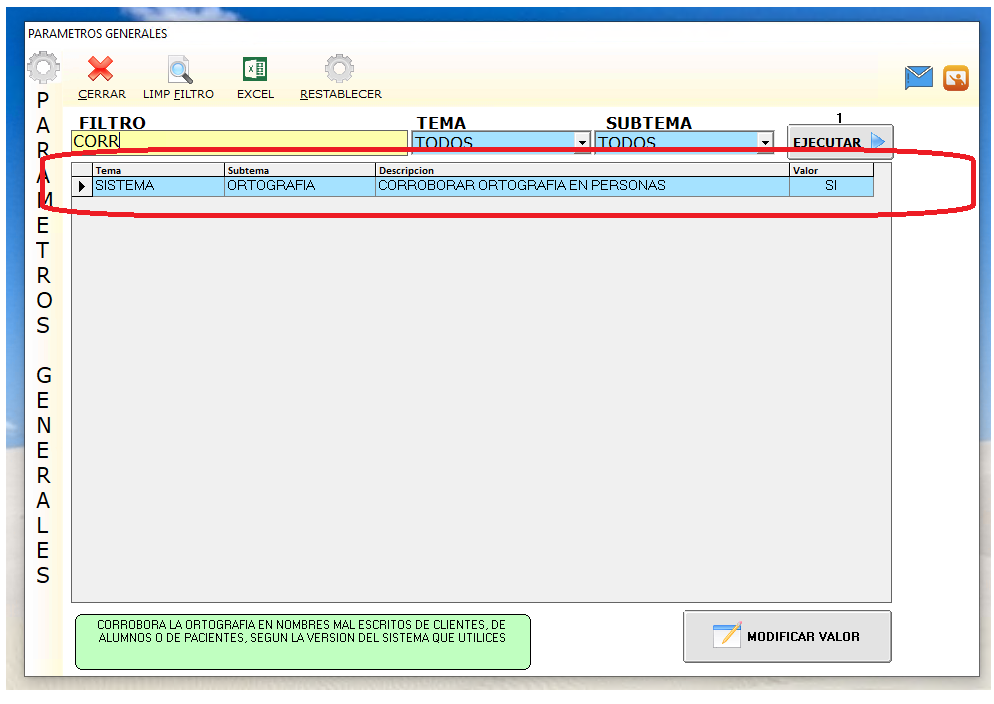Click the Restablecer gear icon
This screenshot has width=994, height=704.
point(339,70)
